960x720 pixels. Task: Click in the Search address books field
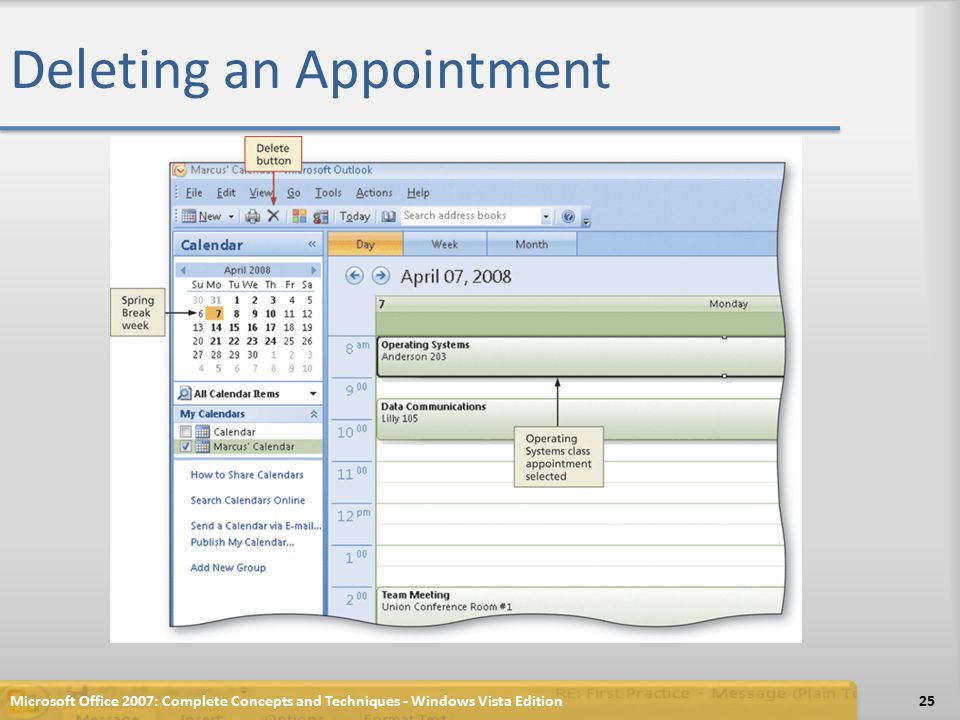point(470,216)
